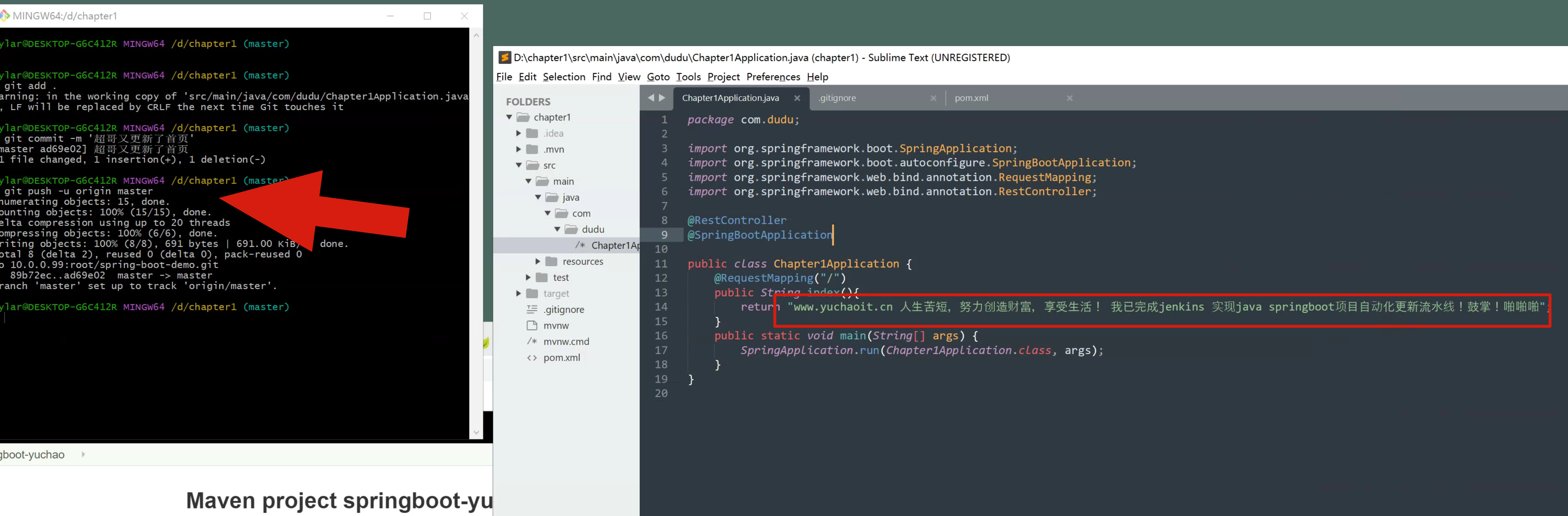
Task: Select mvnw.cmd in the sidebar
Action: pyautogui.click(x=565, y=342)
